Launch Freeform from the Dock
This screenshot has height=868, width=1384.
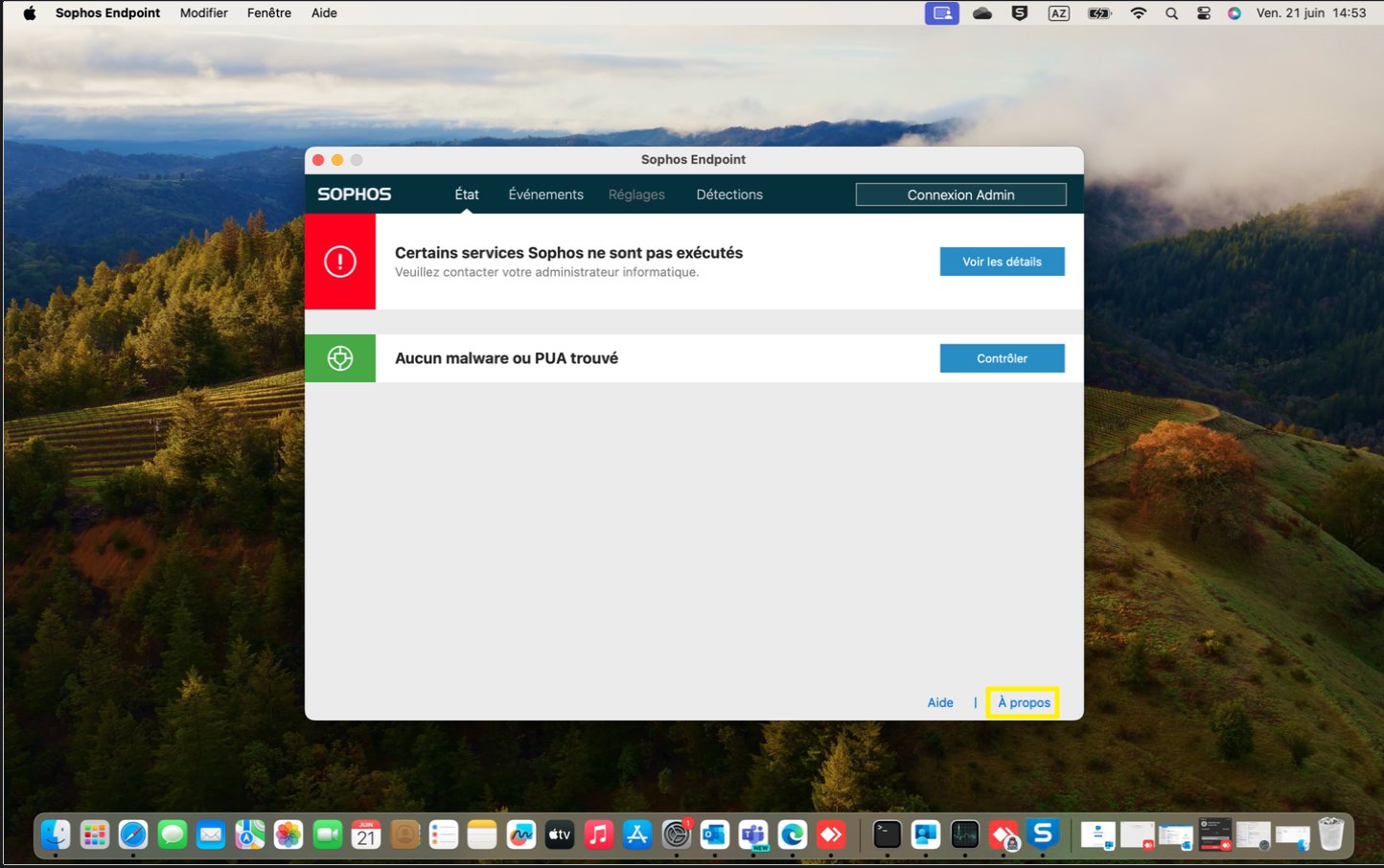(521, 834)
